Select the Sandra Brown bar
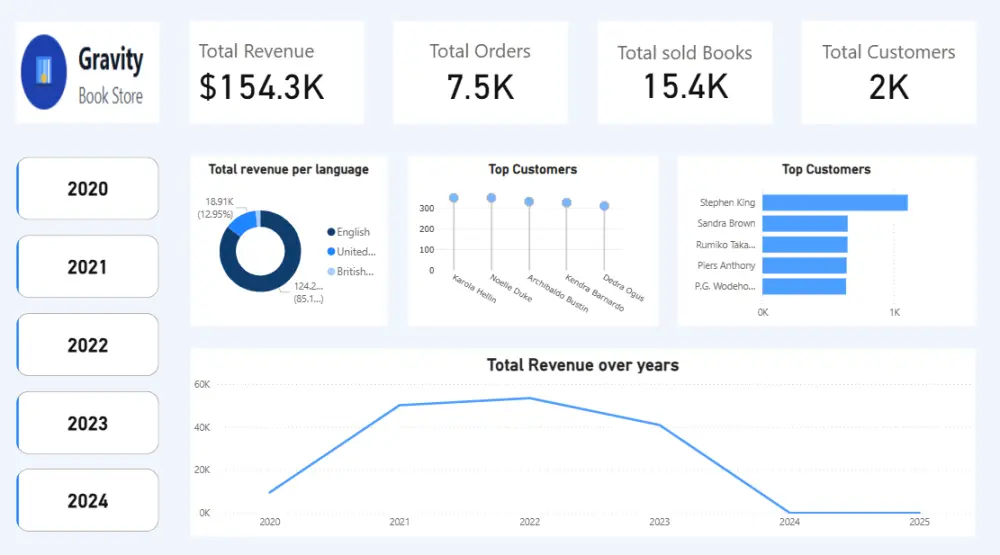This screenshot has height=555, width=1000. 805,223
